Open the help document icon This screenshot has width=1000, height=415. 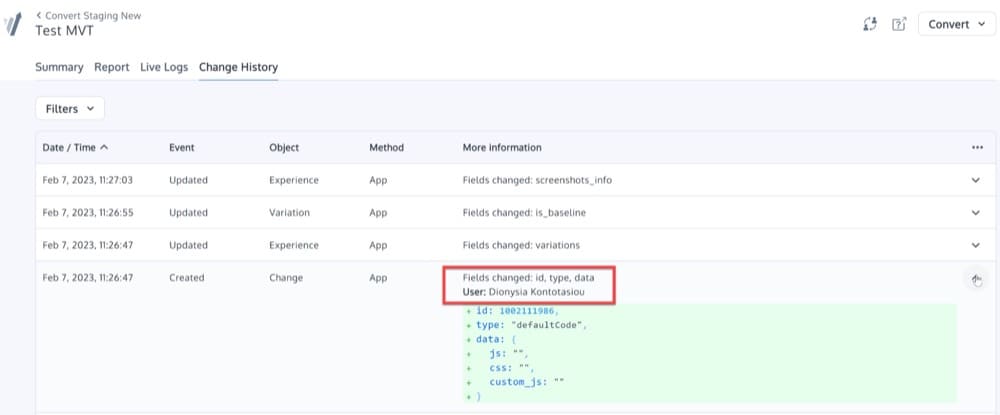coord(899,24)
